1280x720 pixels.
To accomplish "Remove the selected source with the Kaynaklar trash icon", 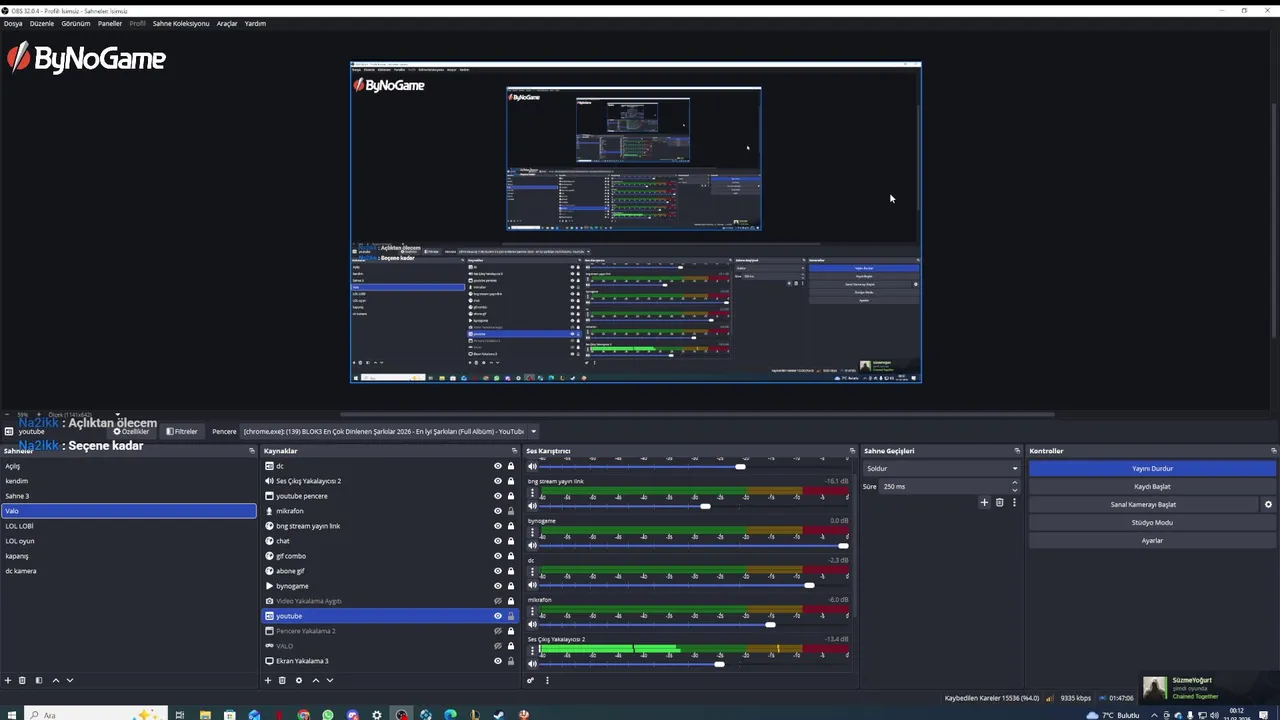I will 282,680.
